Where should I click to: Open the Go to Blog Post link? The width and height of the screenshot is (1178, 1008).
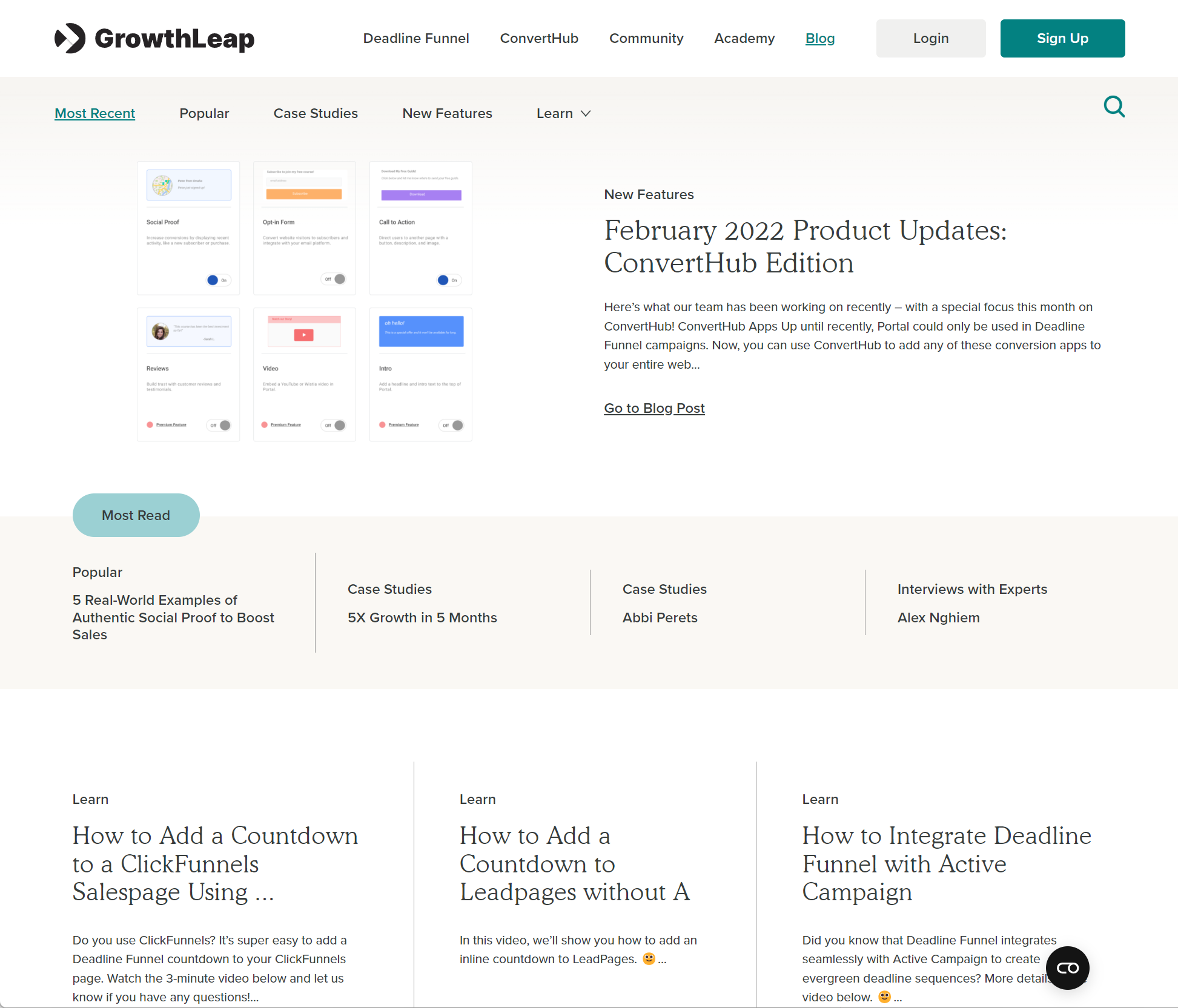tap(654, 408)
